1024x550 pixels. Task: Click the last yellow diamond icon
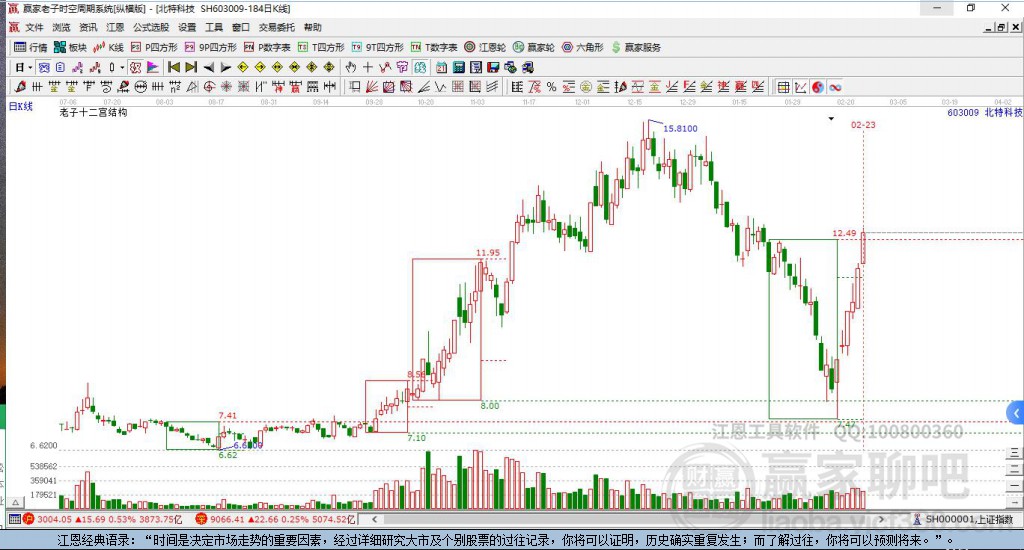[x=329, y=67]
